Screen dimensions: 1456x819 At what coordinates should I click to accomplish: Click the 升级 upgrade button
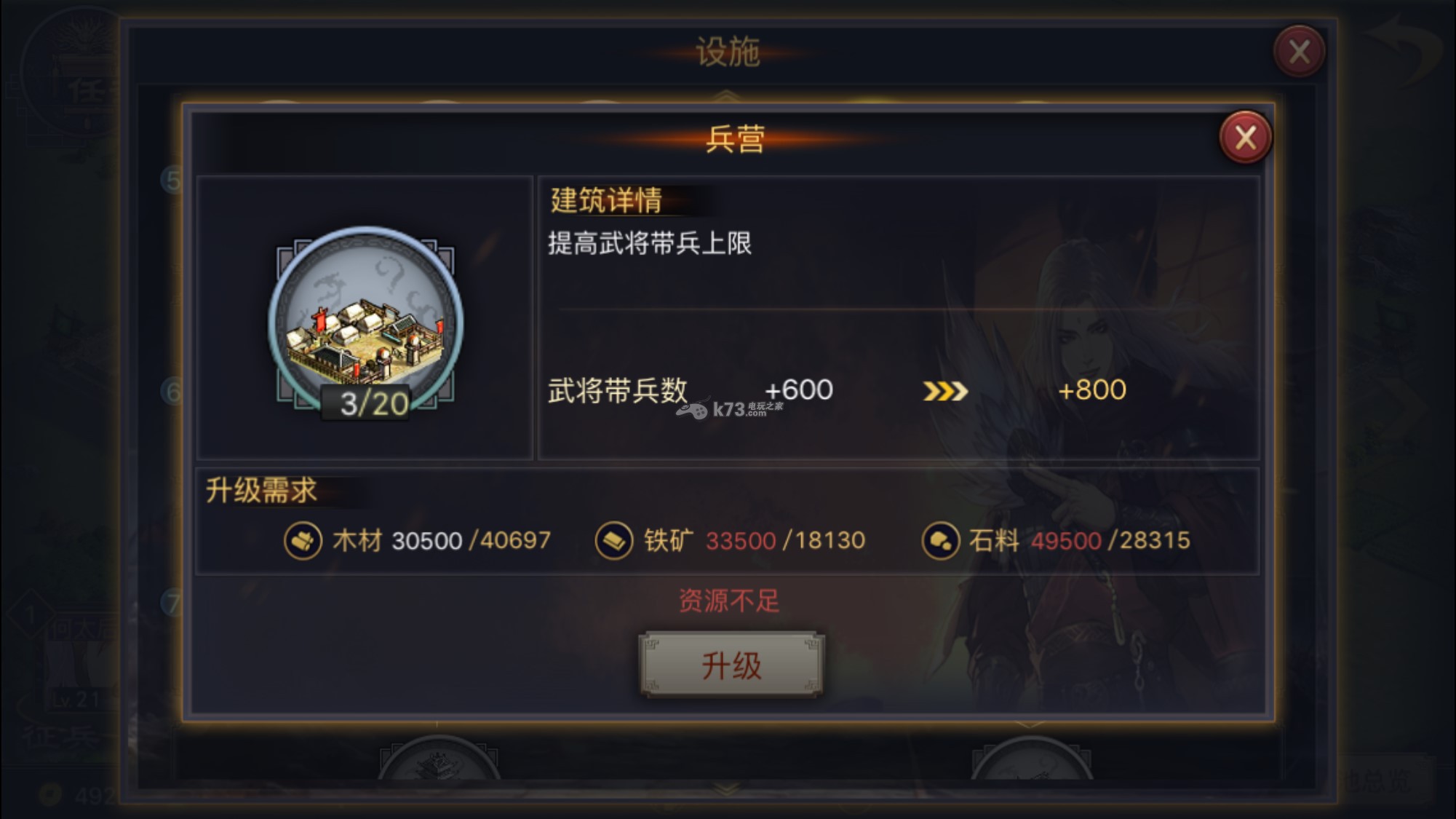pyautogui.click(x=731, y=665)
